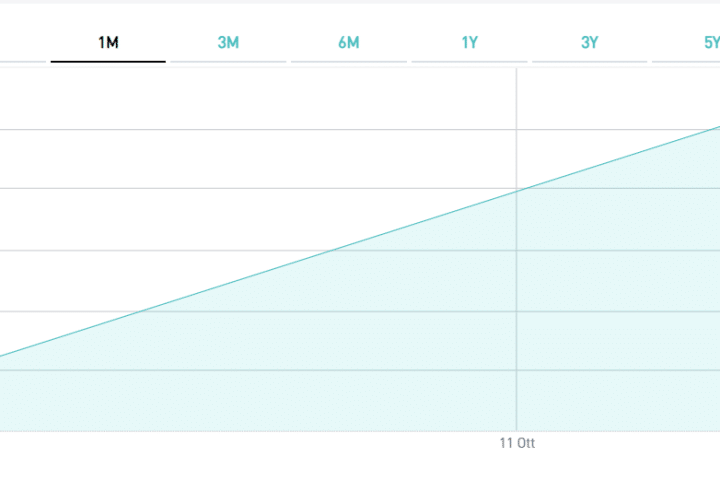The width and height of the screenshot is (720, 480).
Task: Click the shaded area right of the 11 Ott line
Action: (x=620, y=322)
